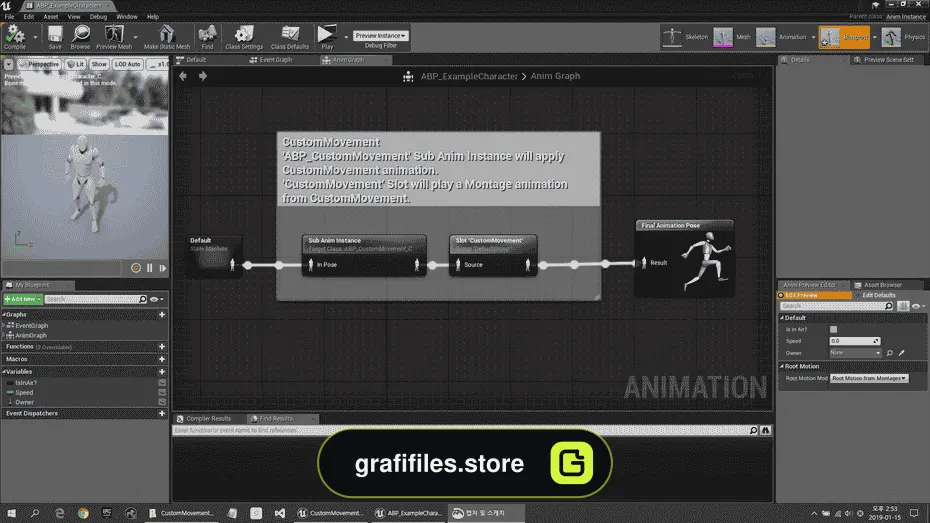Click the Class Settings icon
This screenshot has width=930, height=523.
coord(244,37)
